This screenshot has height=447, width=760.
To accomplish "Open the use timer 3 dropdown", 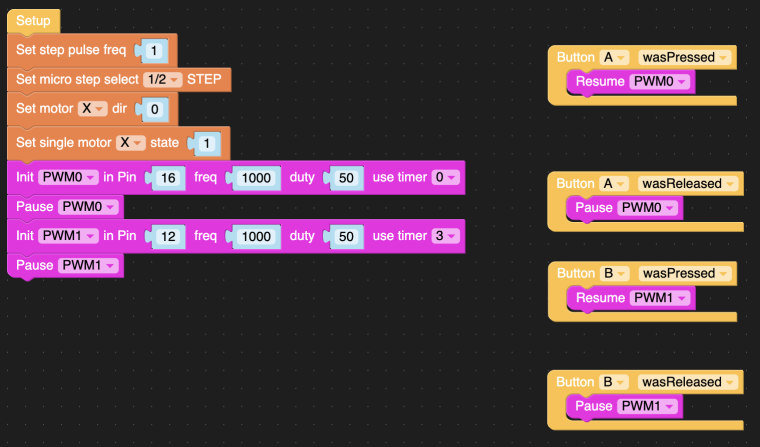I will coord(445,236).
